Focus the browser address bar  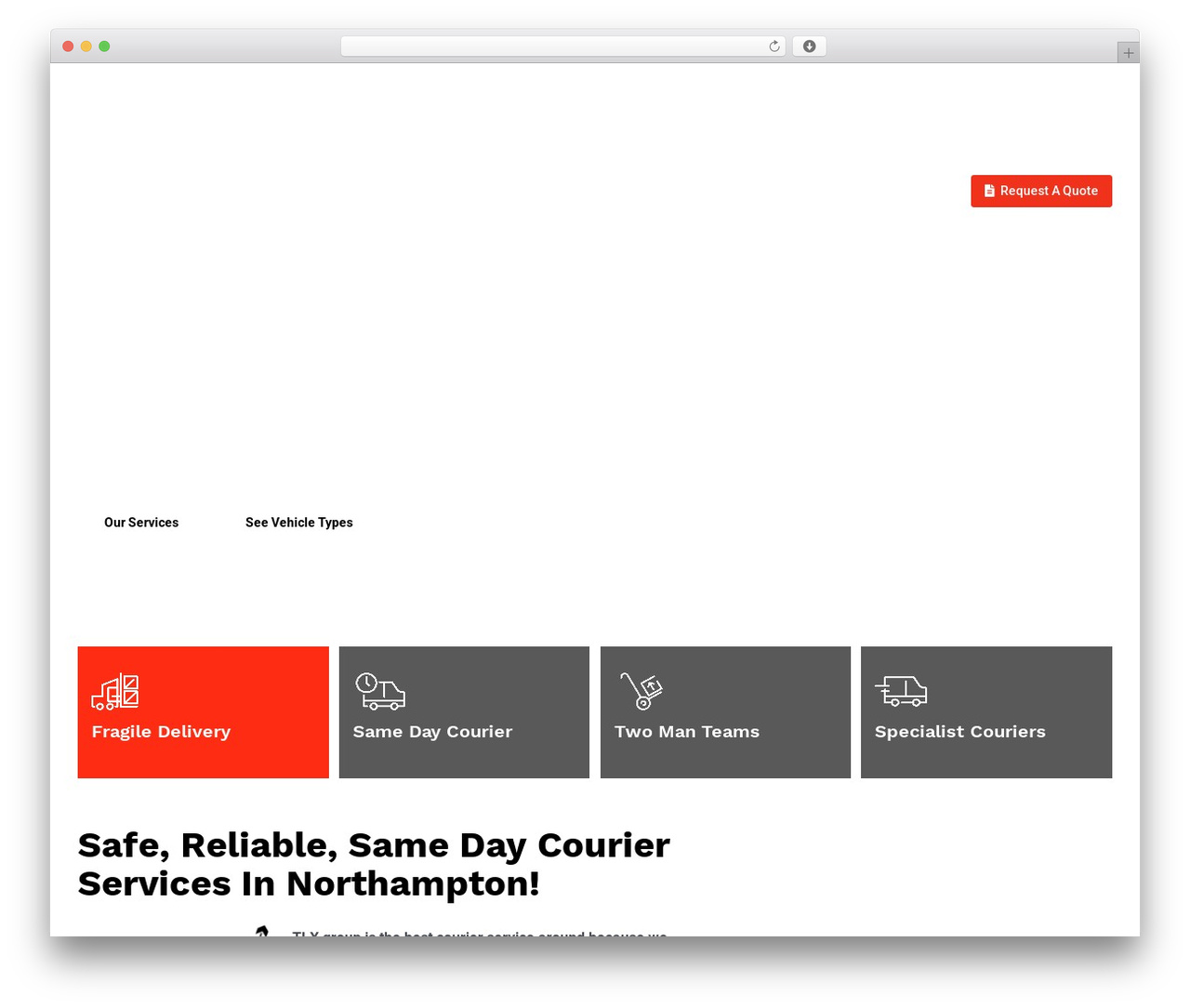(562, 46)
